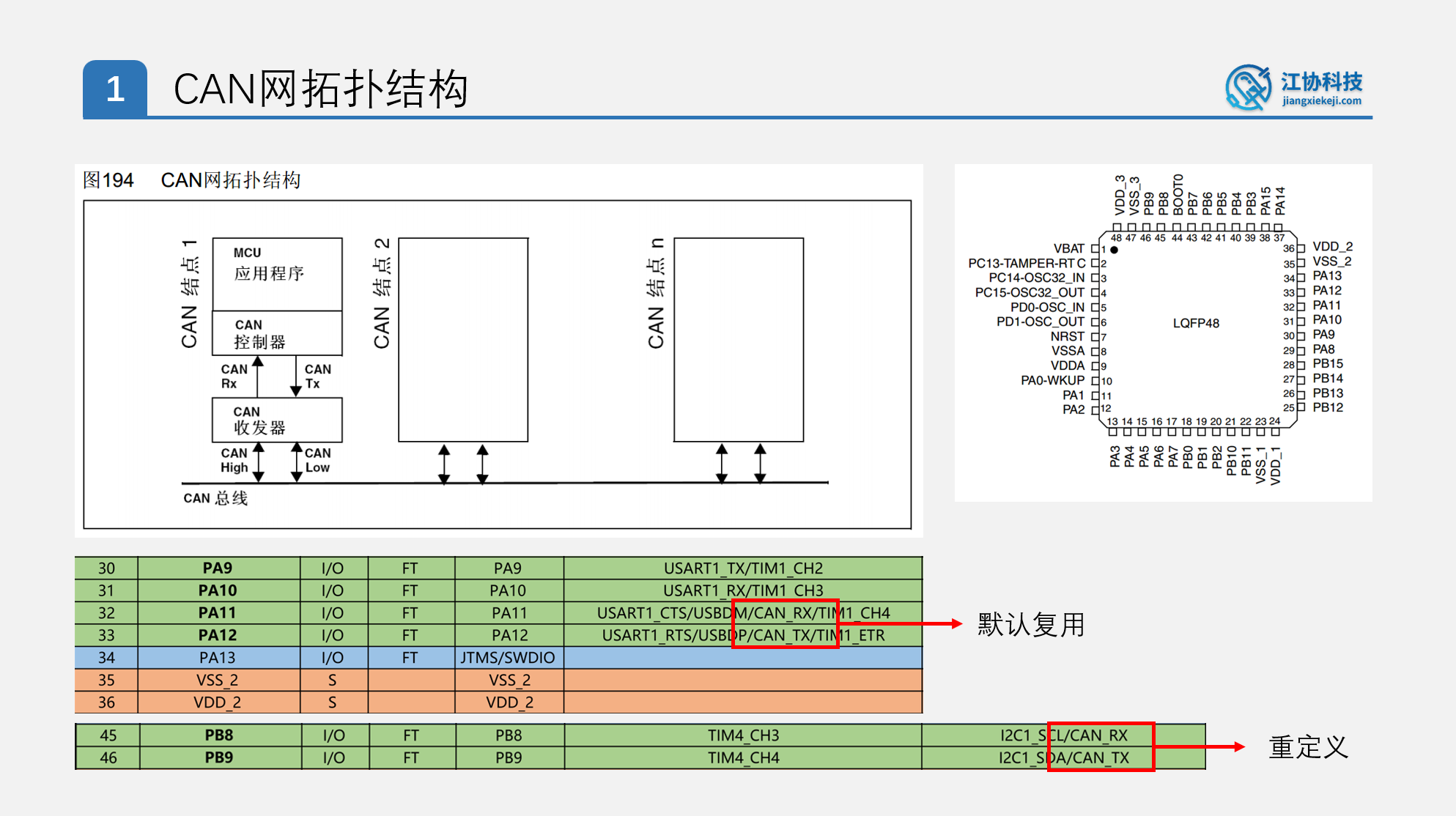Click the empty CAN 结点 2 box
1456x816 pixels.
pos(463,339)
